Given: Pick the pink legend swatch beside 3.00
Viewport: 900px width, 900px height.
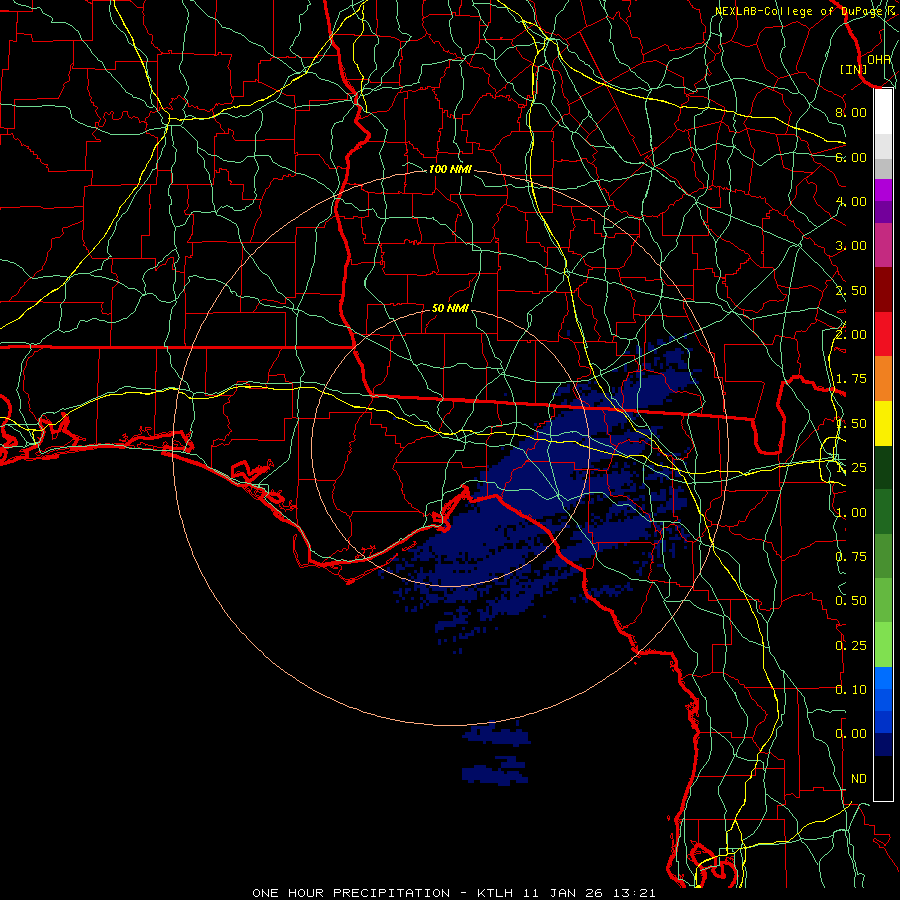Looking at the screenshot, I should point(883,246).
